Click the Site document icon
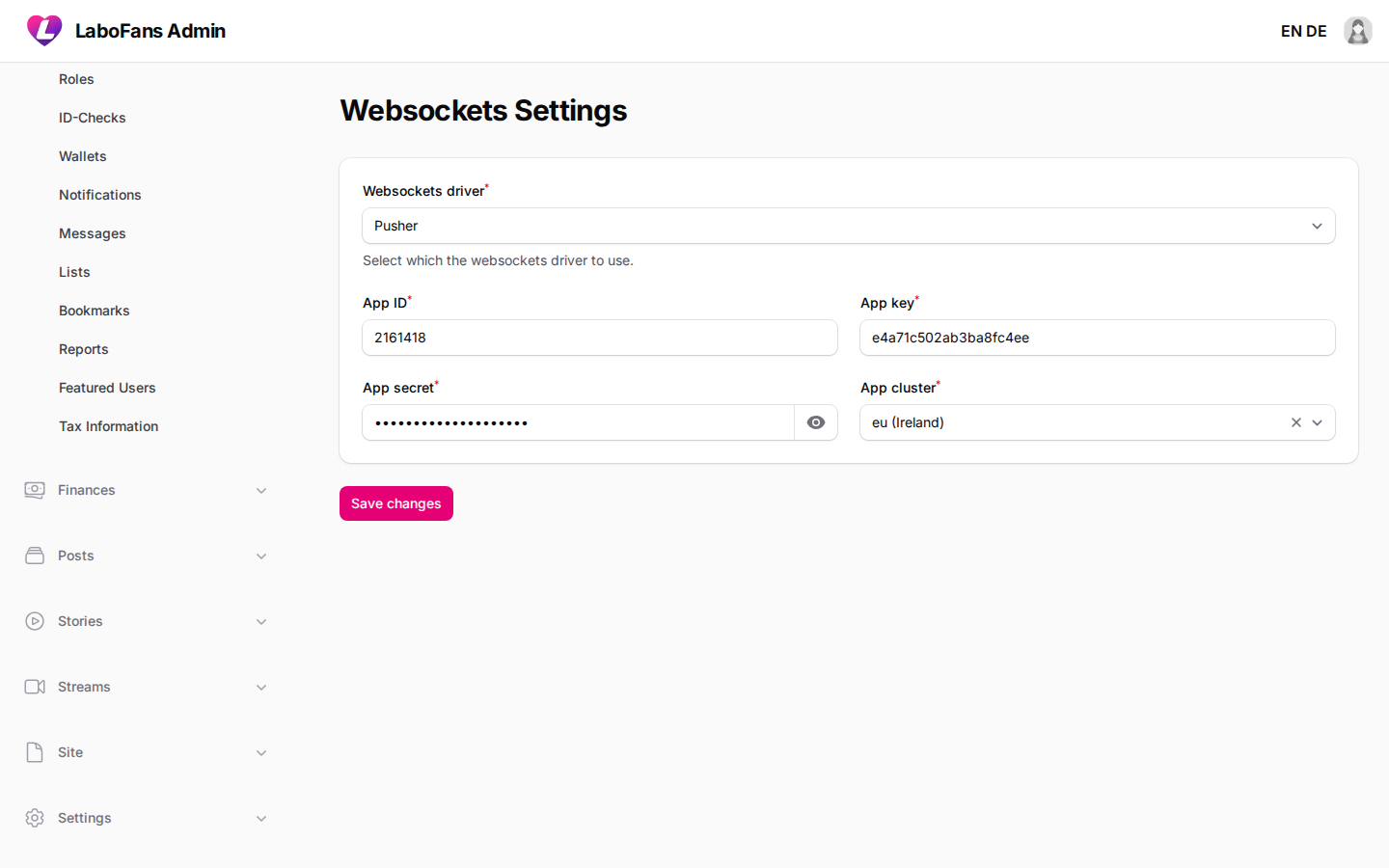 click(x=35, y=752)
